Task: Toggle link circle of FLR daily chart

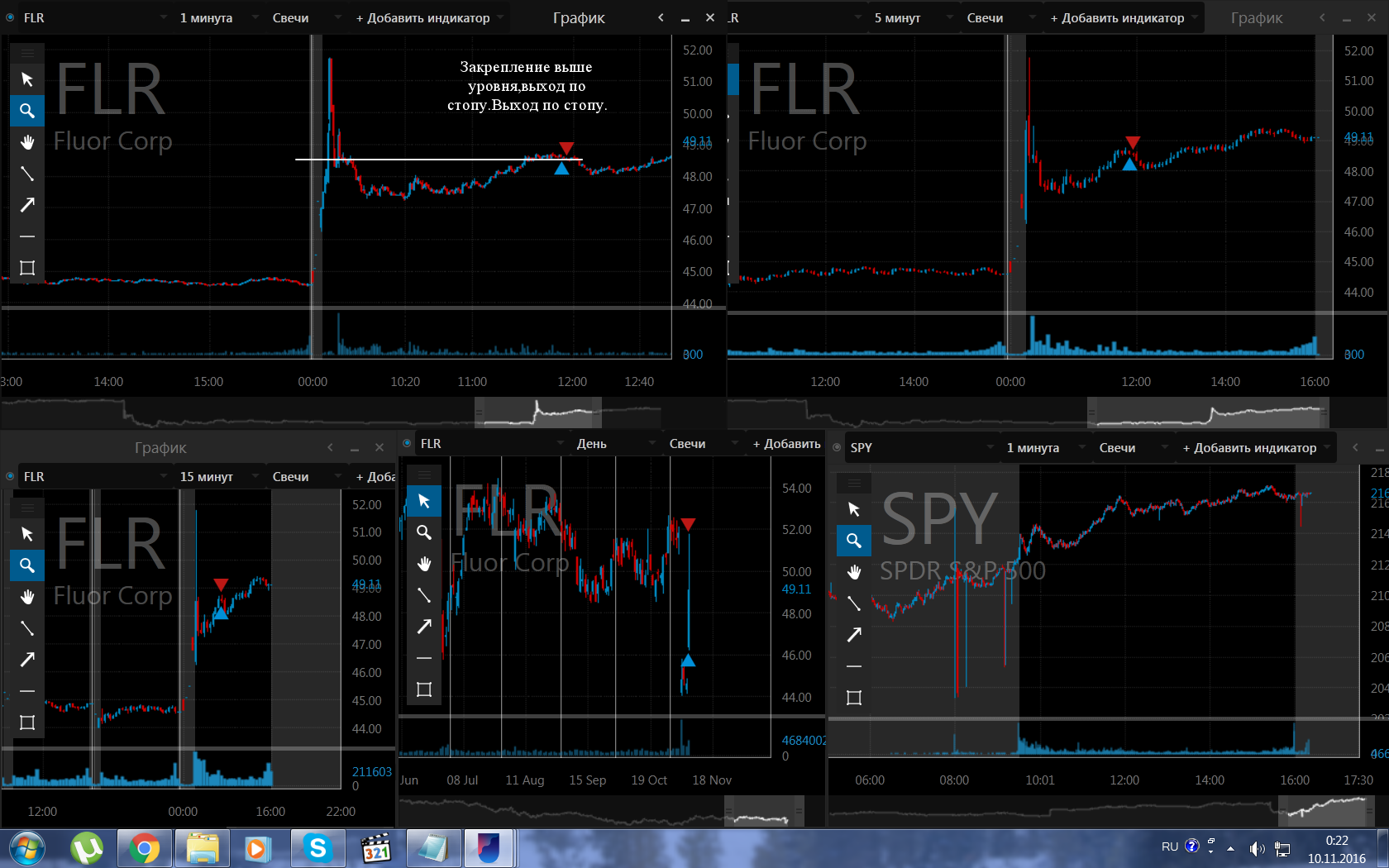Action: (x=407, y=443)
